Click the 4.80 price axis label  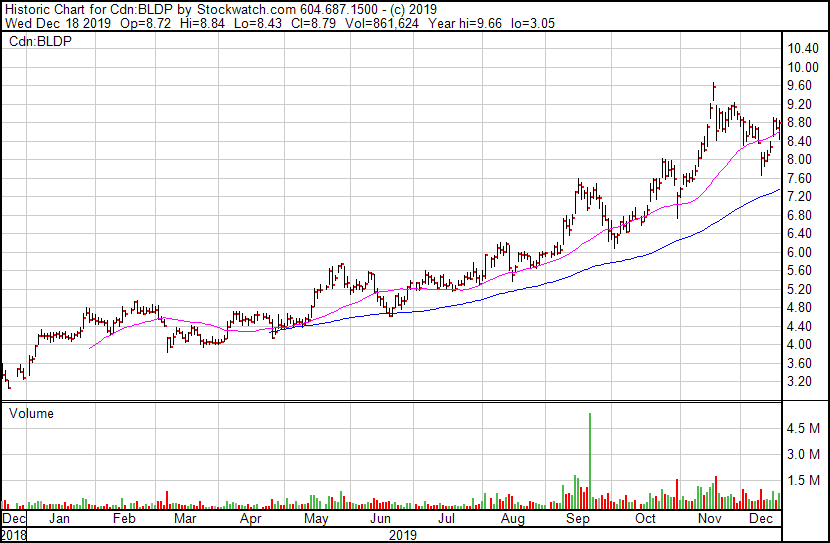799,307
